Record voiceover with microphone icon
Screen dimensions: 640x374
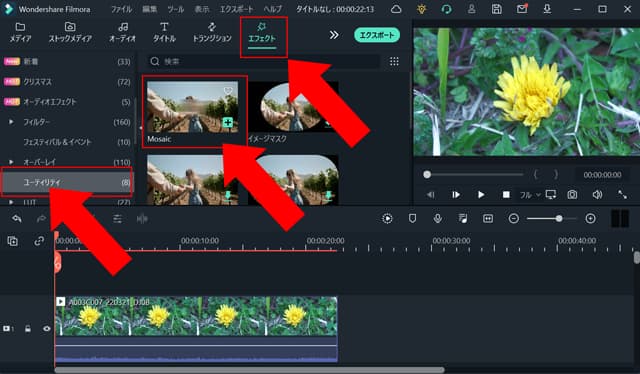438,219
